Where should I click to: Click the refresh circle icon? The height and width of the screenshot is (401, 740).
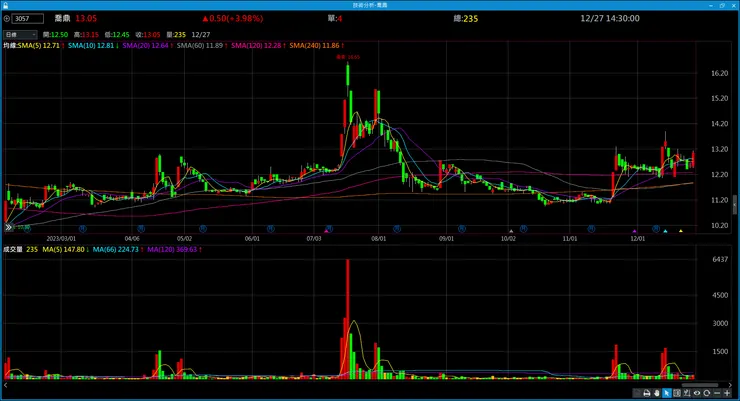click(x=706, y=393)
